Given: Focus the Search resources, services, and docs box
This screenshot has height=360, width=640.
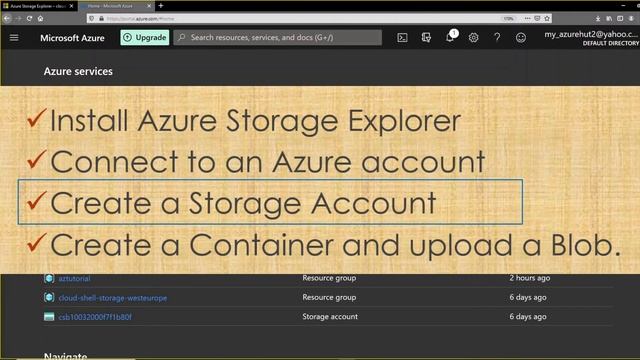Looking at the screenshot, I should coord(278,38).
